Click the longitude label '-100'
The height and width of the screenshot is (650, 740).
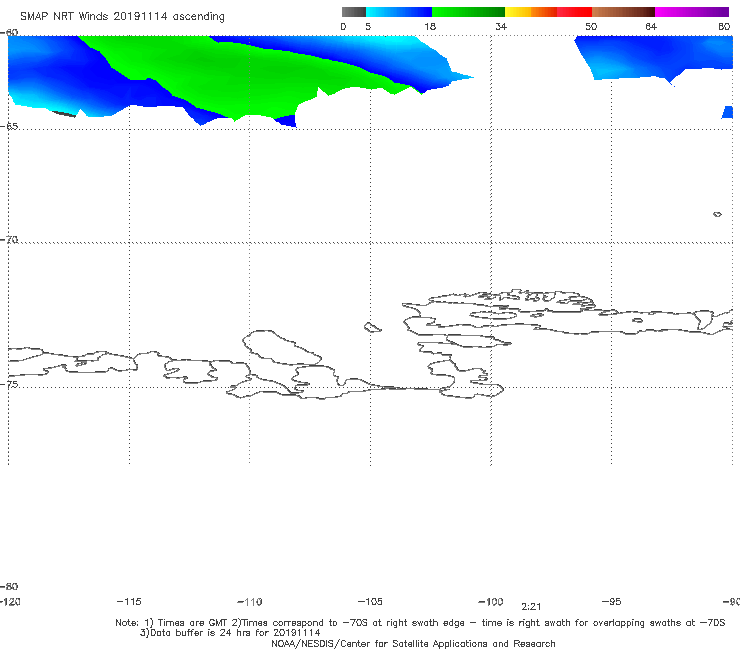coord(491,602)
